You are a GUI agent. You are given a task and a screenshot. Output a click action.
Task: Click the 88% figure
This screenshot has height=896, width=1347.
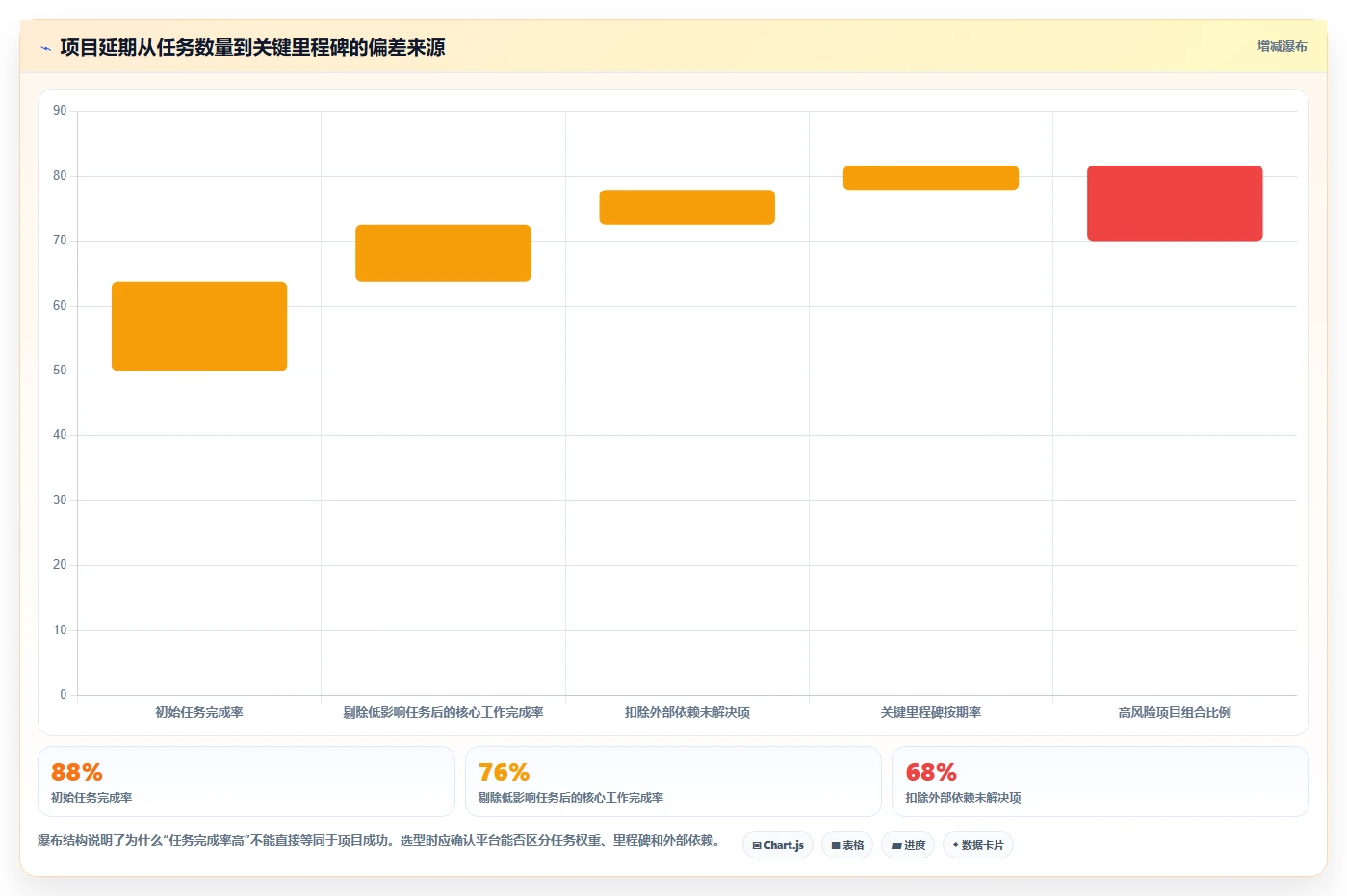[77, 772]
